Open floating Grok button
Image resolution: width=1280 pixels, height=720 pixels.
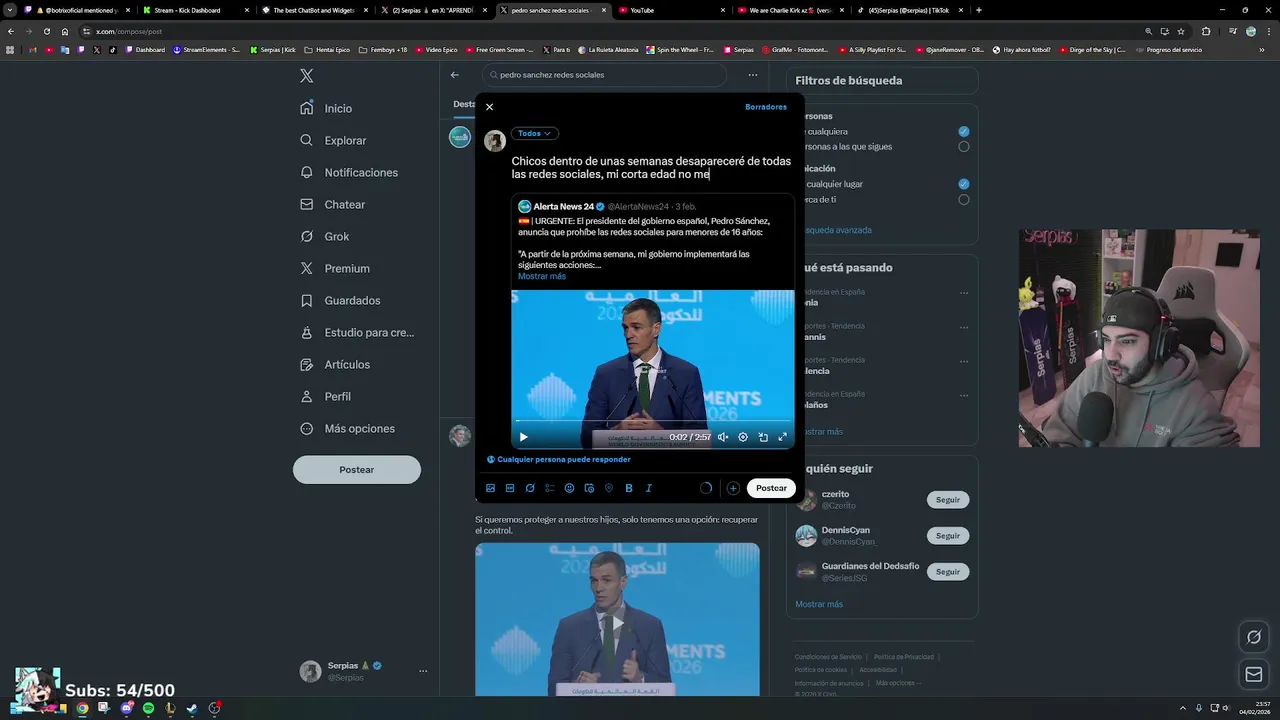[x=1254, y=637]
